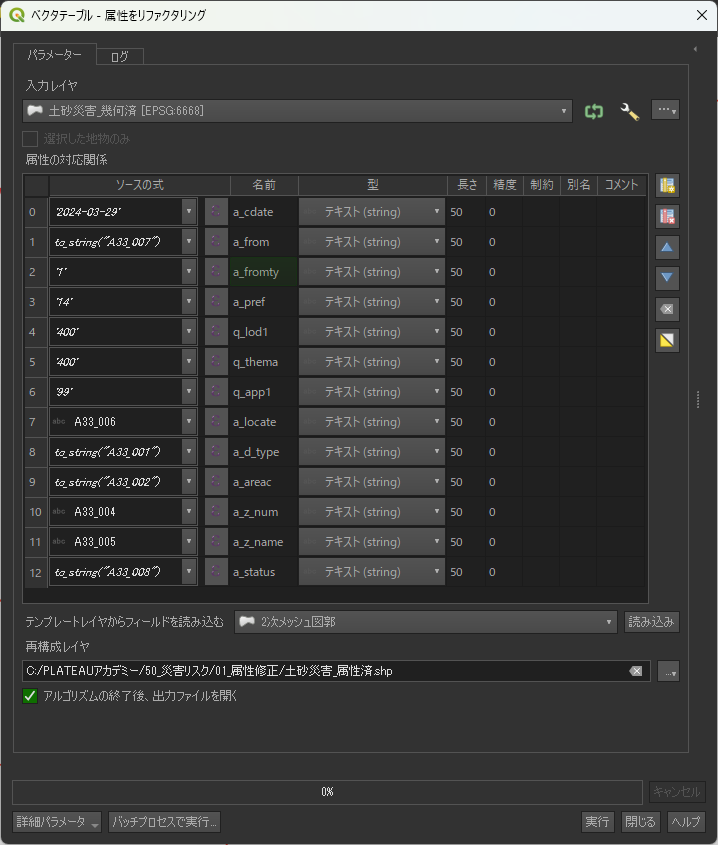This screenshot has height=845, width=718.
Task: Toggle the open output file after running checkbox
Action: (30, 696)
